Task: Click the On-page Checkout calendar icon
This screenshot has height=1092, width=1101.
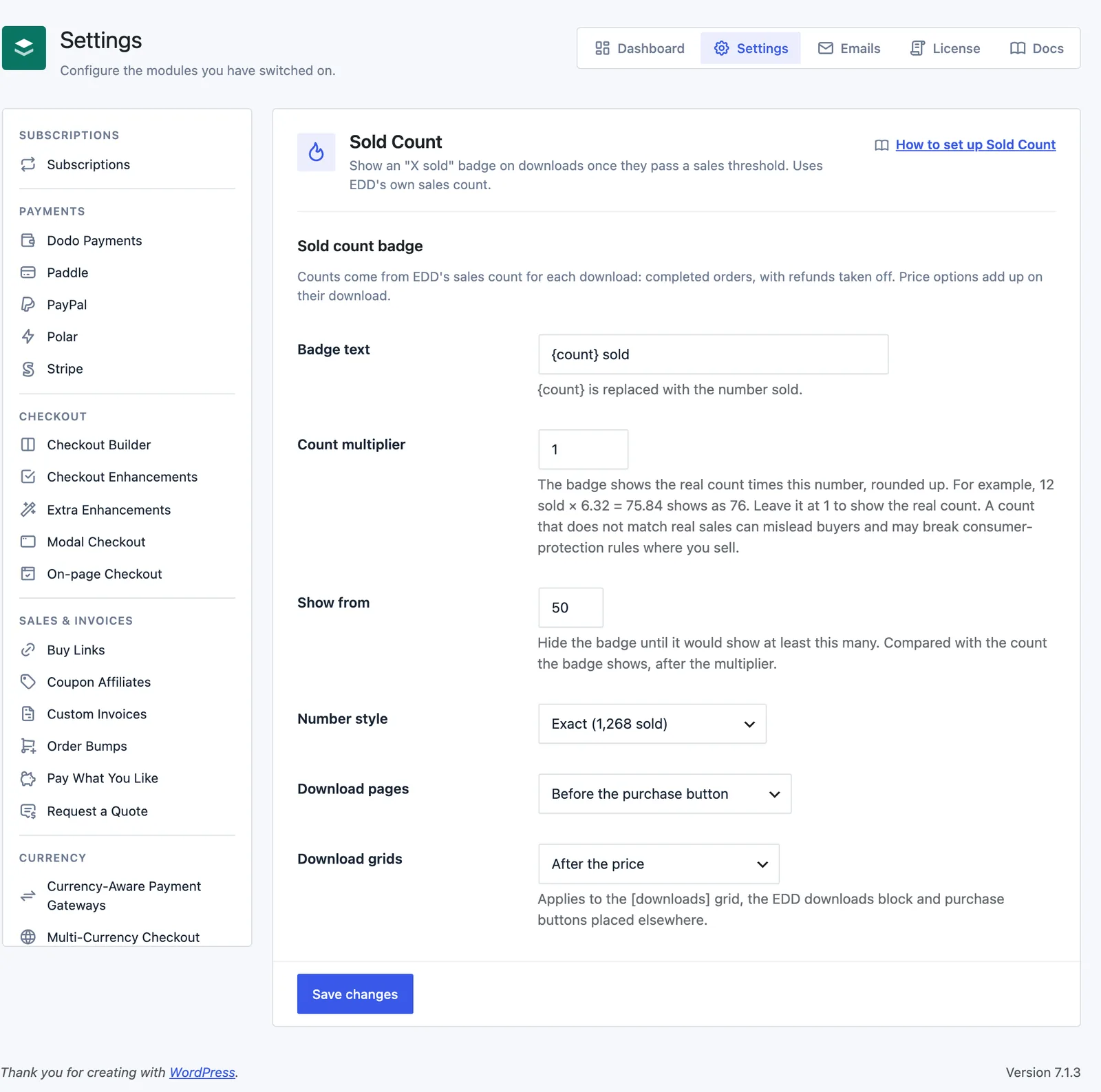Action: point(28,574)
